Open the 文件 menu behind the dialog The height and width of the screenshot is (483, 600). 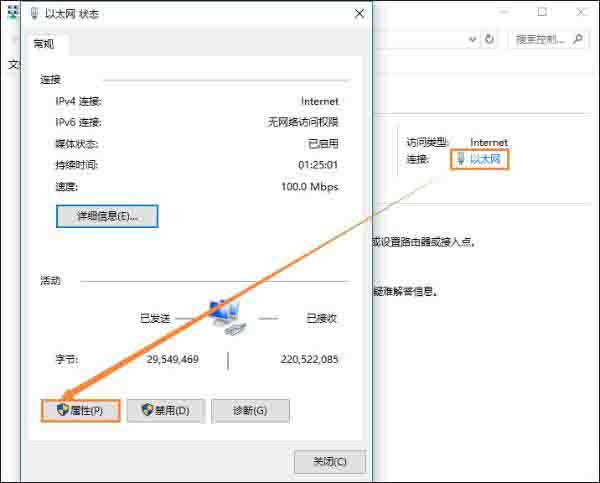[x=13, y=64]
